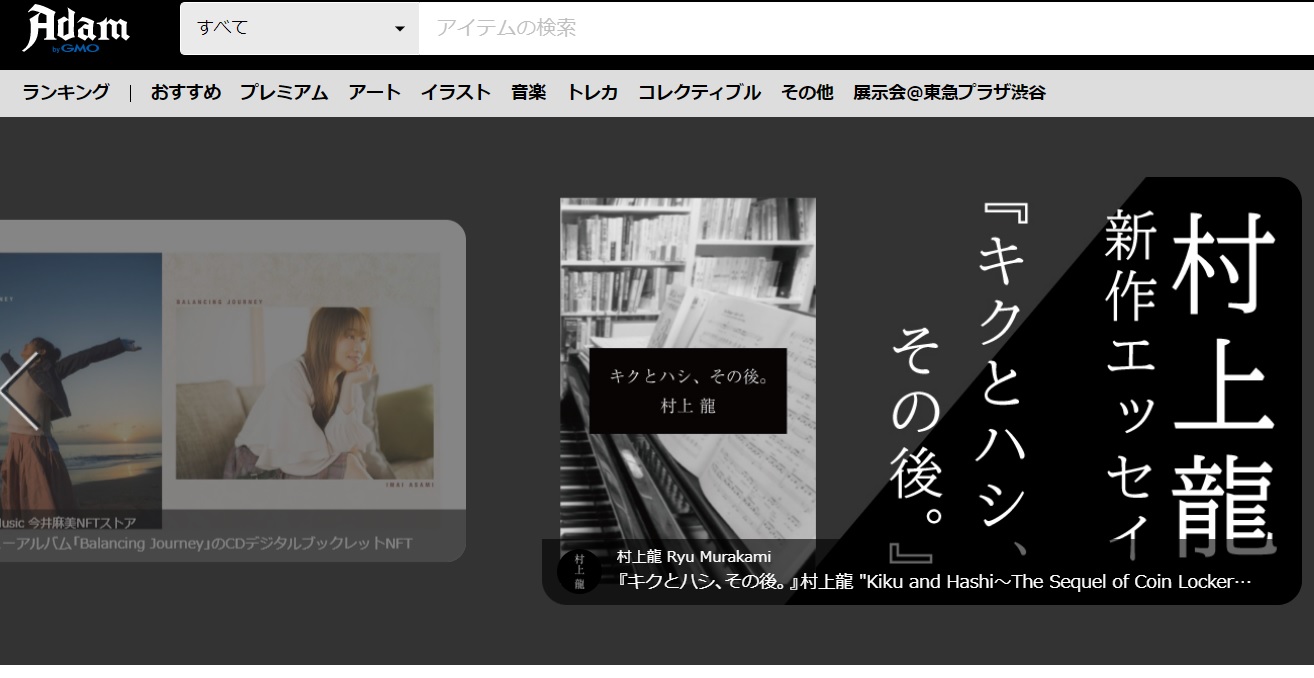Open the Kiku and Hashi item title

[x=935, y=582]
